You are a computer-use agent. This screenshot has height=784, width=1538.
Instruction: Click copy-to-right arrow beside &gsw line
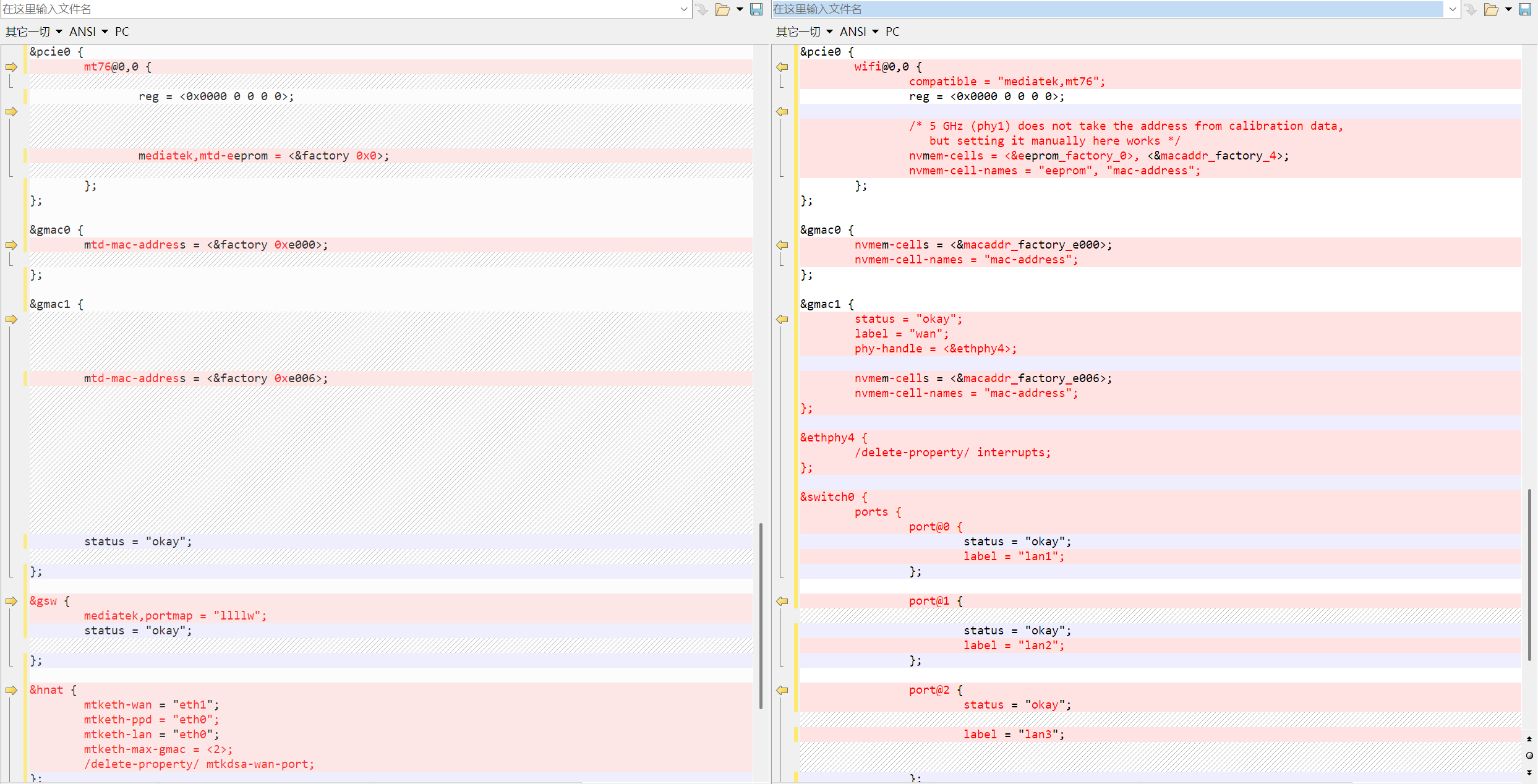pyautogui.click(x=11, y=601)
